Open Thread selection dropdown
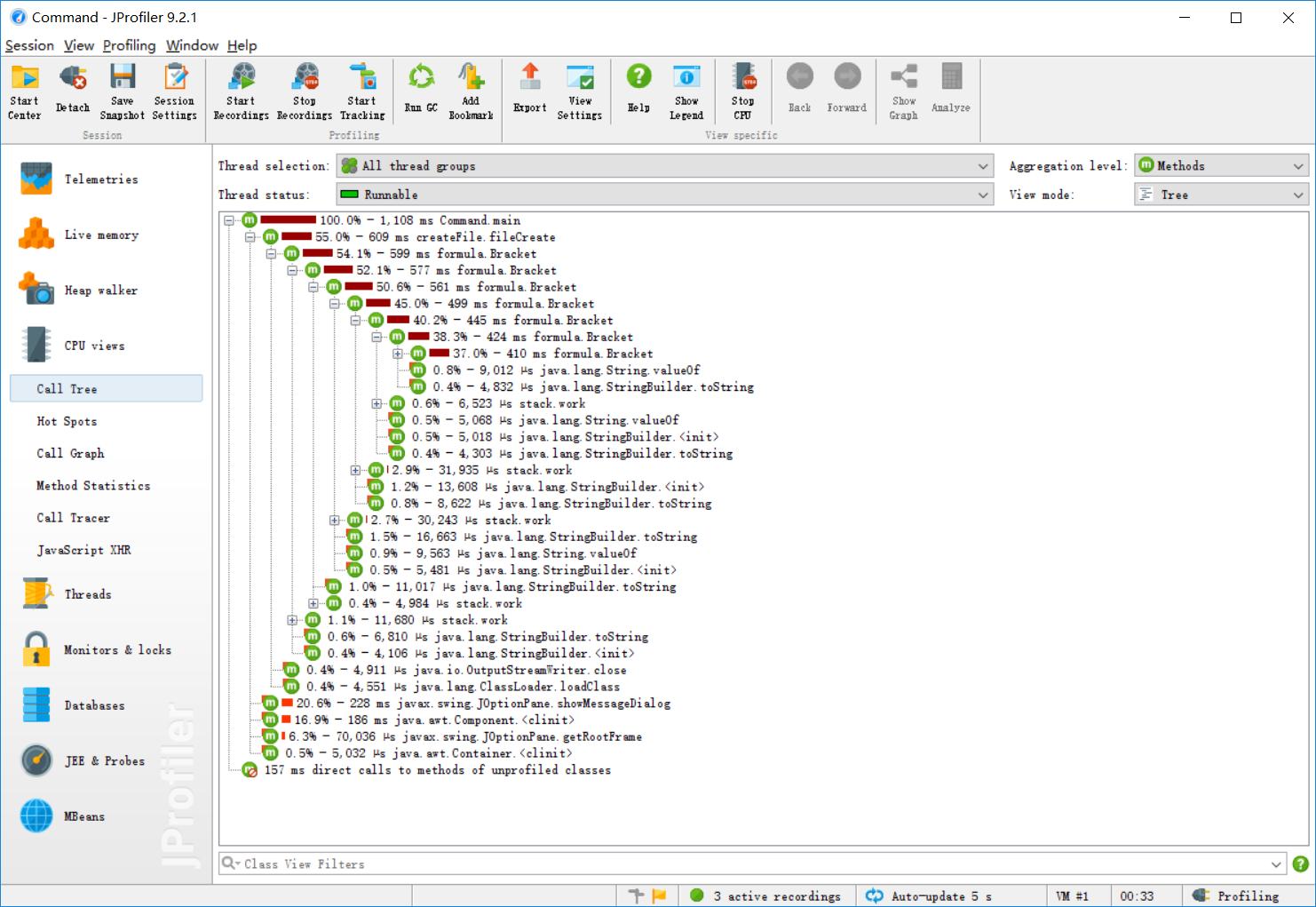Viewport: 1316px width, 907px height. click(664, 166)
